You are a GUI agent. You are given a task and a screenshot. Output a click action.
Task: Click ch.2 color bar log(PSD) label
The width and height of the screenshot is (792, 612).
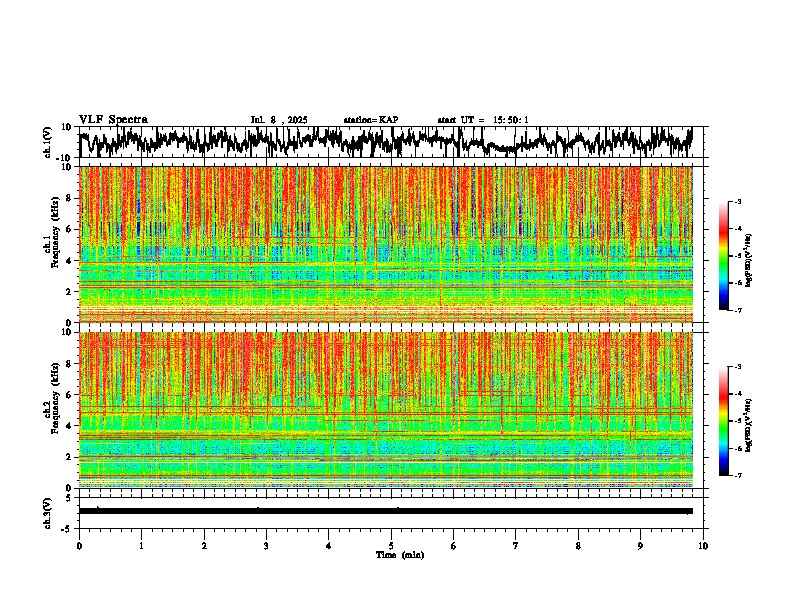pyautogui.click(x=749, y=425)
